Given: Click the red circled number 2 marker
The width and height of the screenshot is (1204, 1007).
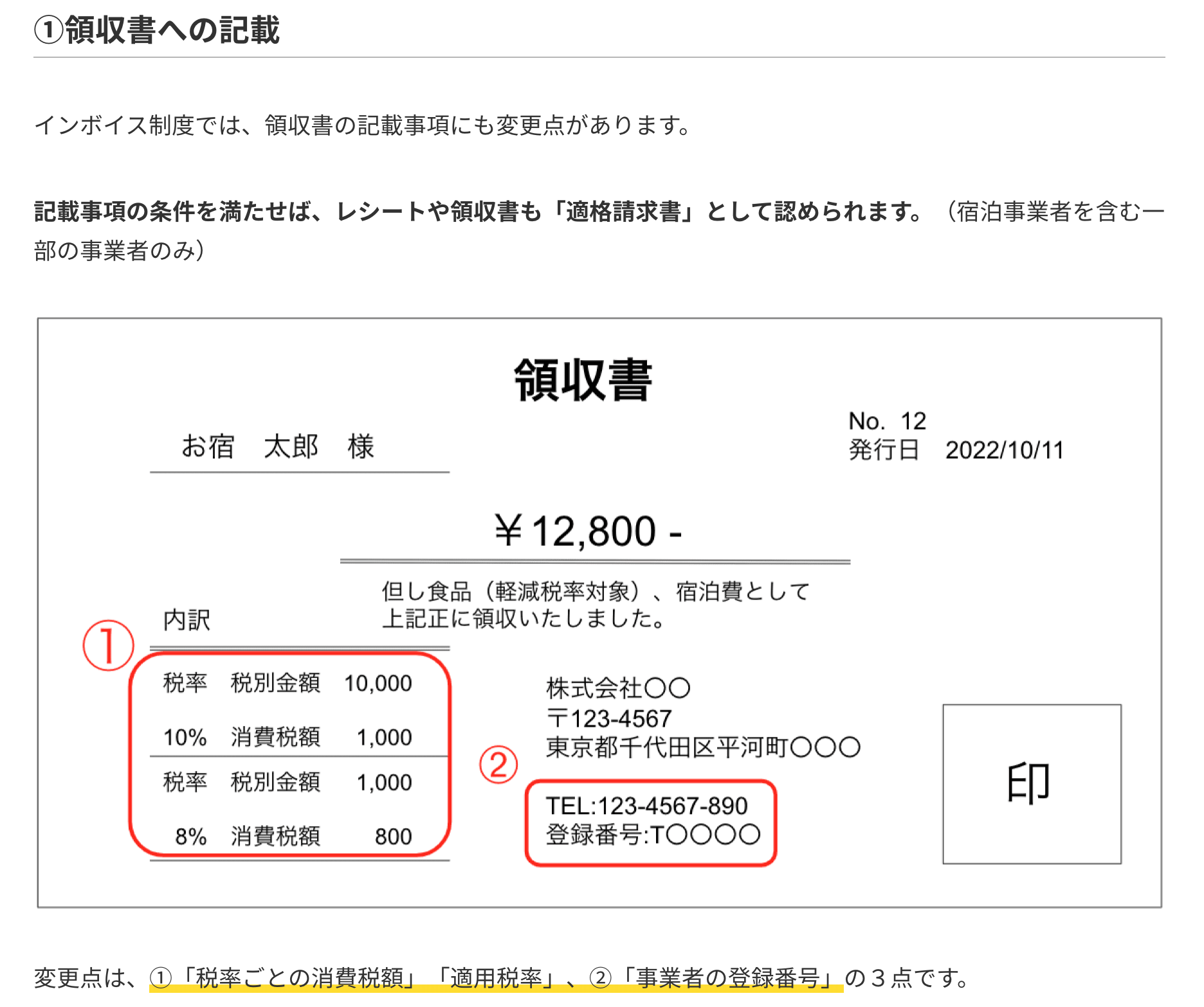Looking at the screenshot, I should click(498, 765).
